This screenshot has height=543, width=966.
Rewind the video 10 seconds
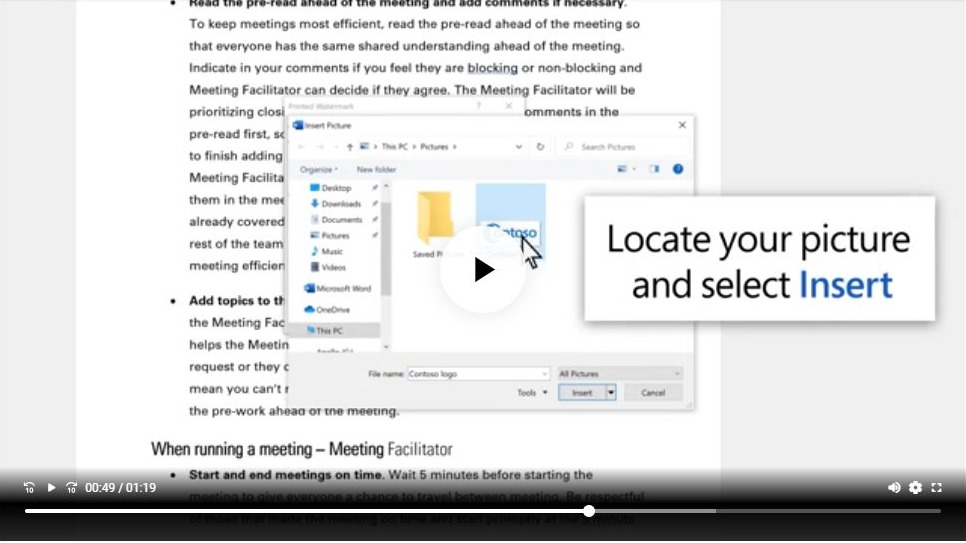[29, 488]
